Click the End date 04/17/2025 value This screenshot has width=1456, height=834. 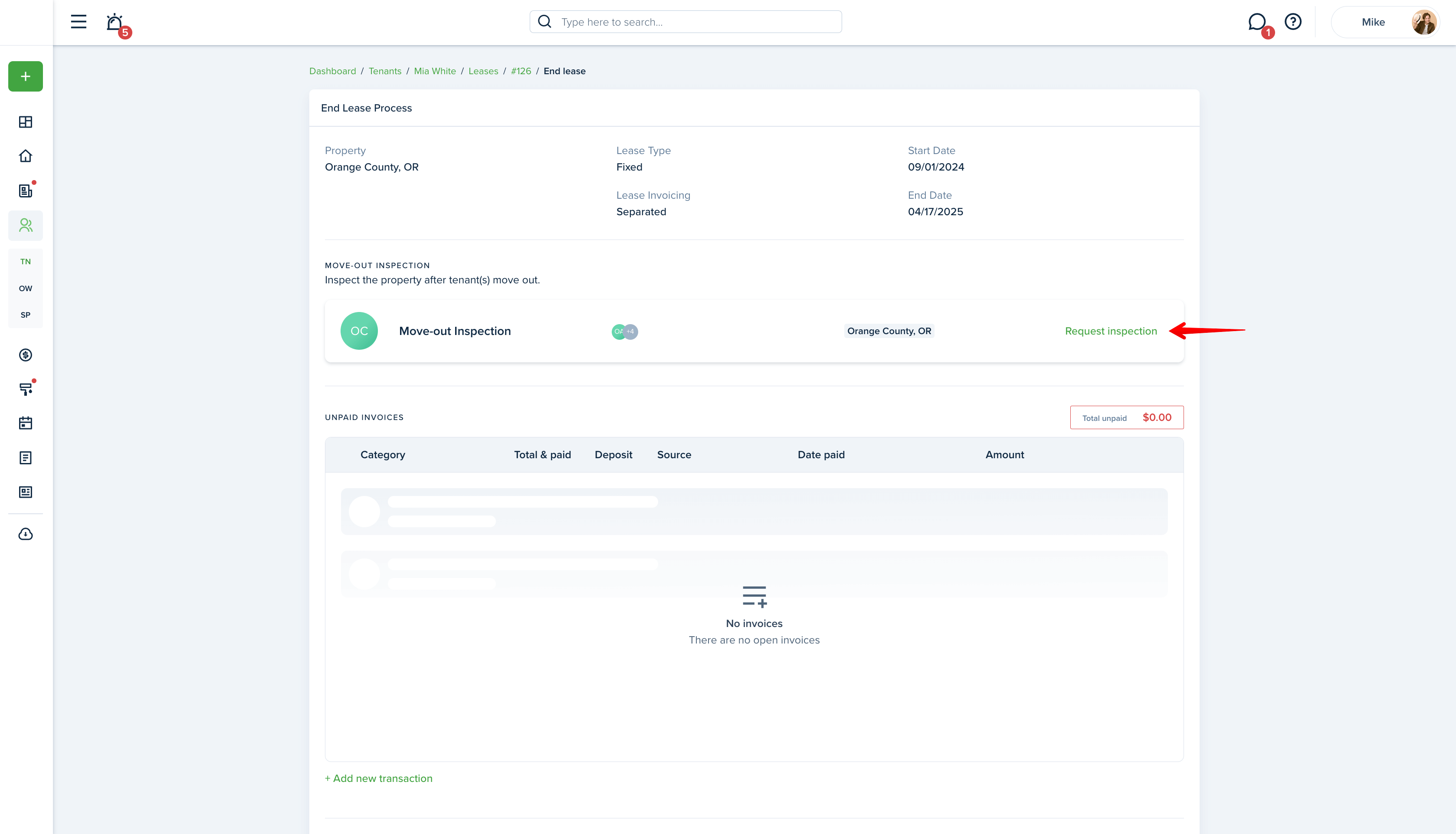click(x=935, y=212)
